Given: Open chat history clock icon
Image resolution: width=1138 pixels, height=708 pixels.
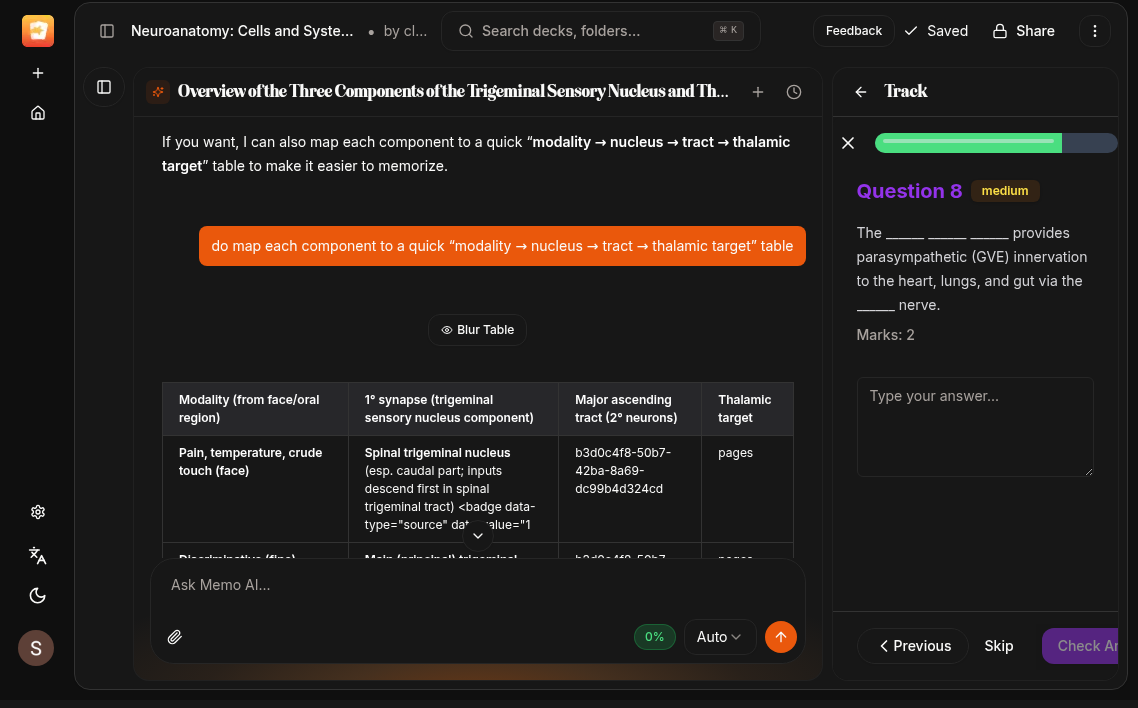Looking at the screenshot, I should tap(794, 92).
